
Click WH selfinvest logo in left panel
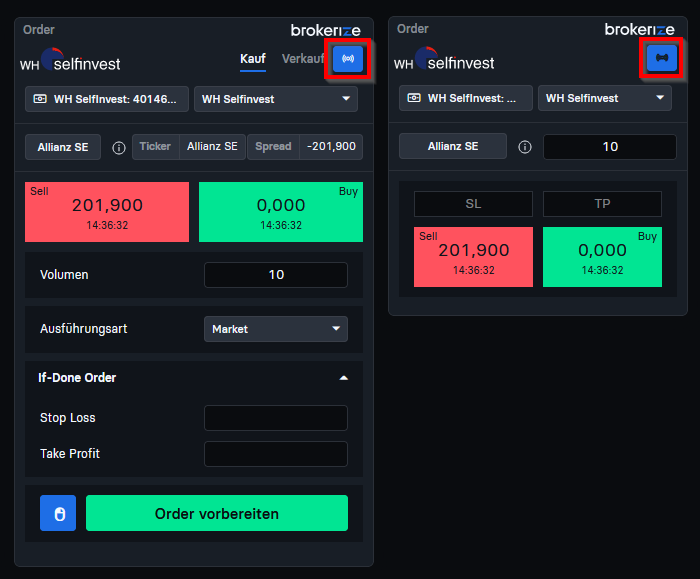click(x=70, y=61)
